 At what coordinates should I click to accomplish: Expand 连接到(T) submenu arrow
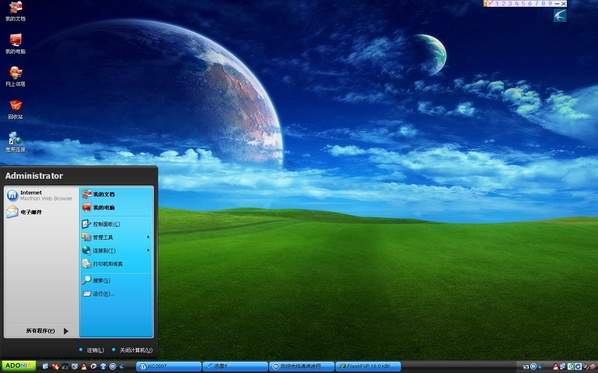pyautogui.click(x=148, y=250)
